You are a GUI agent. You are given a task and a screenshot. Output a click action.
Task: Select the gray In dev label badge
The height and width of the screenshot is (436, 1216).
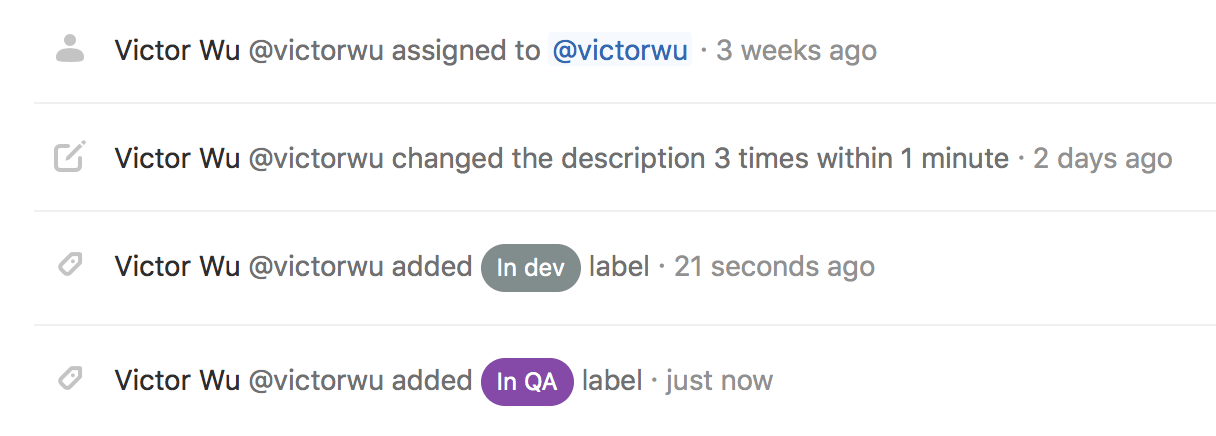(x=531, y=268)
